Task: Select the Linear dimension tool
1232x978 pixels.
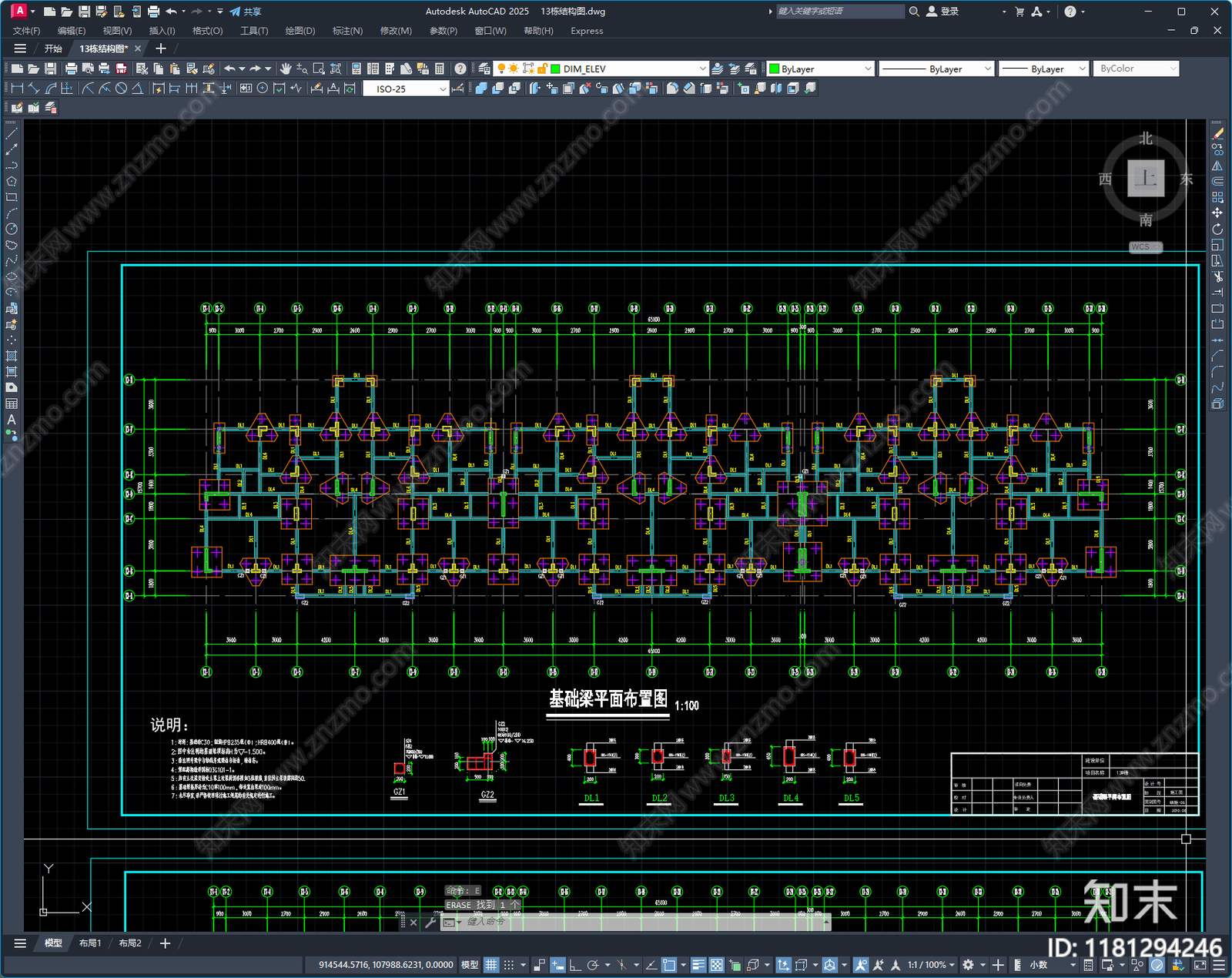Action: point(17,89)
